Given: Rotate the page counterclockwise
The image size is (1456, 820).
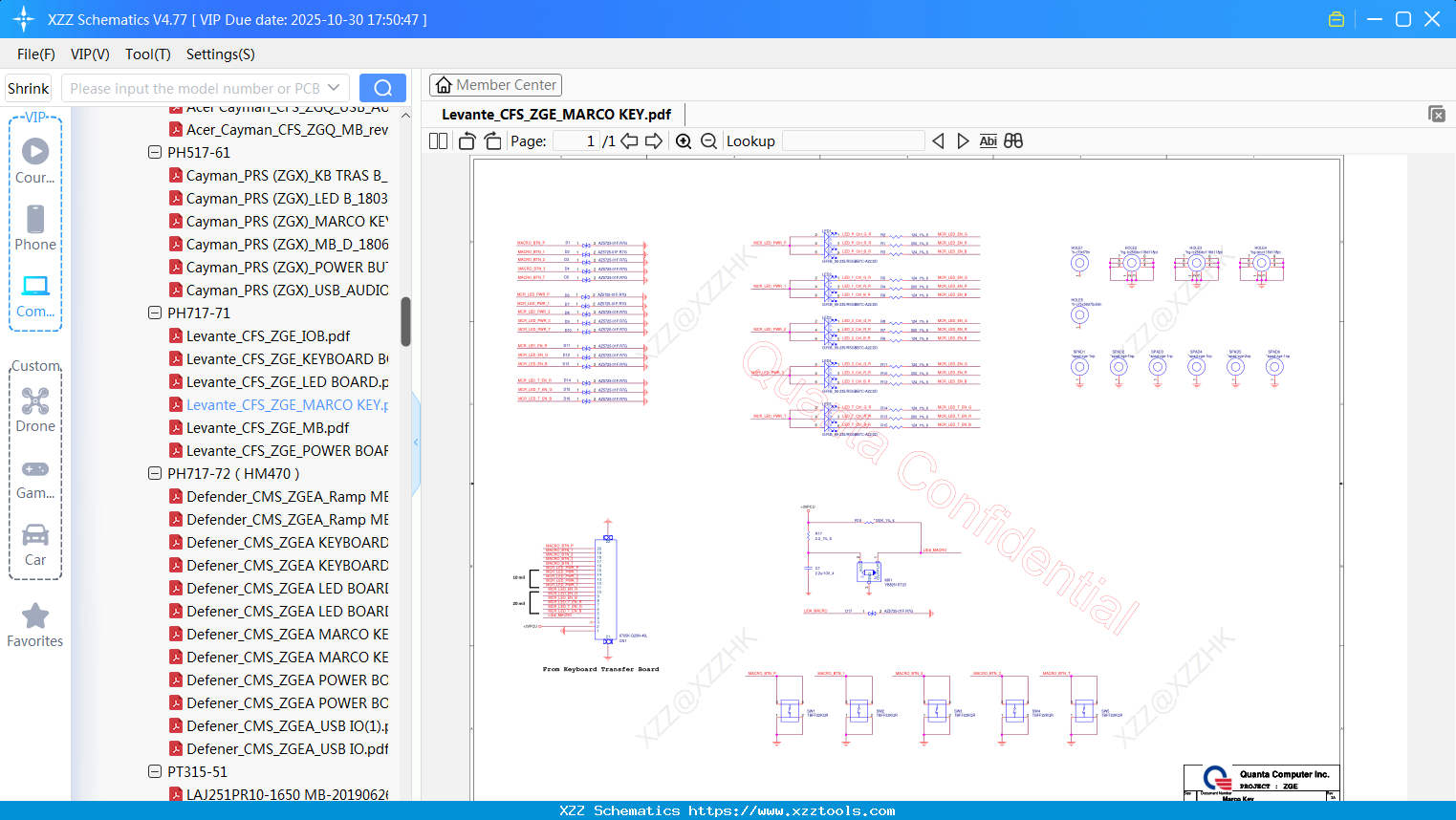Looking at the screenshot, I should 467,141.
